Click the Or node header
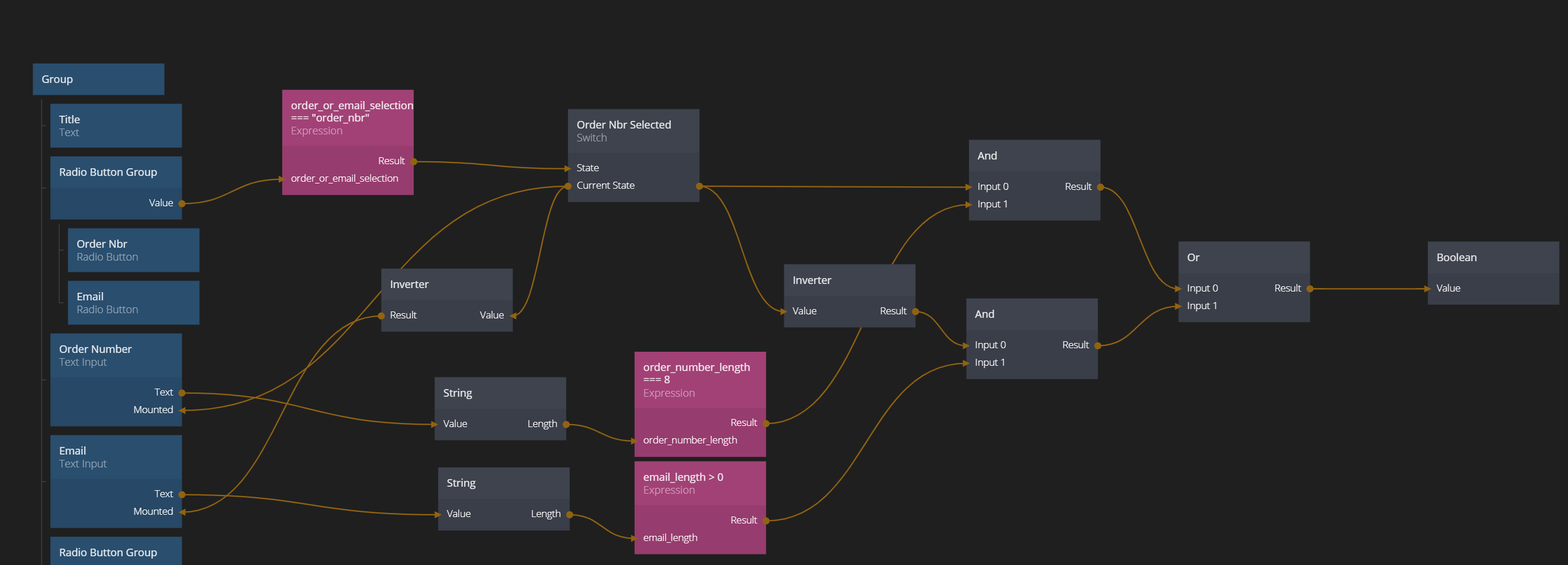Image resolution: width=1568 pixels, height=565 pixels. (x=1243, y=258)
